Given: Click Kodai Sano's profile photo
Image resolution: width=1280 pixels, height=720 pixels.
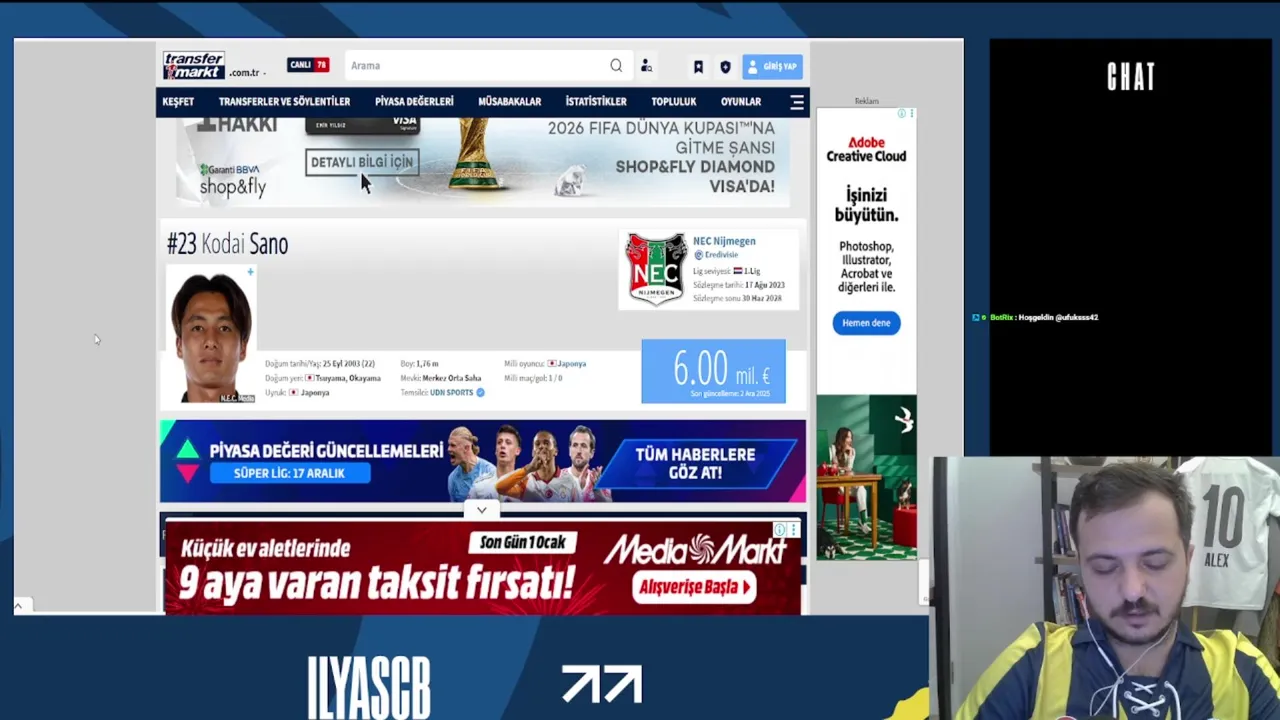Looking at the screenshot, I should tap(211, 336).
